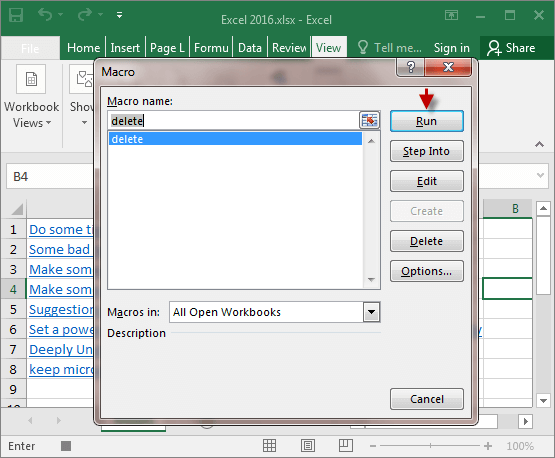
Task: Open the Customize Quick Access Toolbar dropdown
Action: tap(119, 15)
